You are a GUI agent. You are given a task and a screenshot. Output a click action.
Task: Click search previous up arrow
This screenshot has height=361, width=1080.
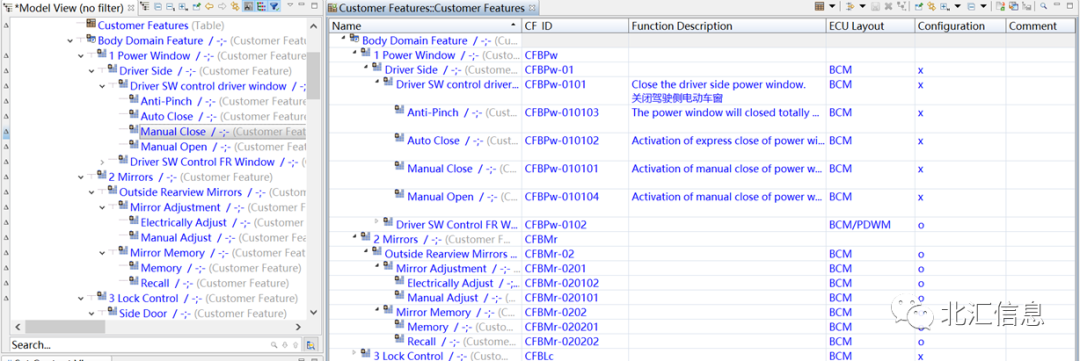point(295,345)
